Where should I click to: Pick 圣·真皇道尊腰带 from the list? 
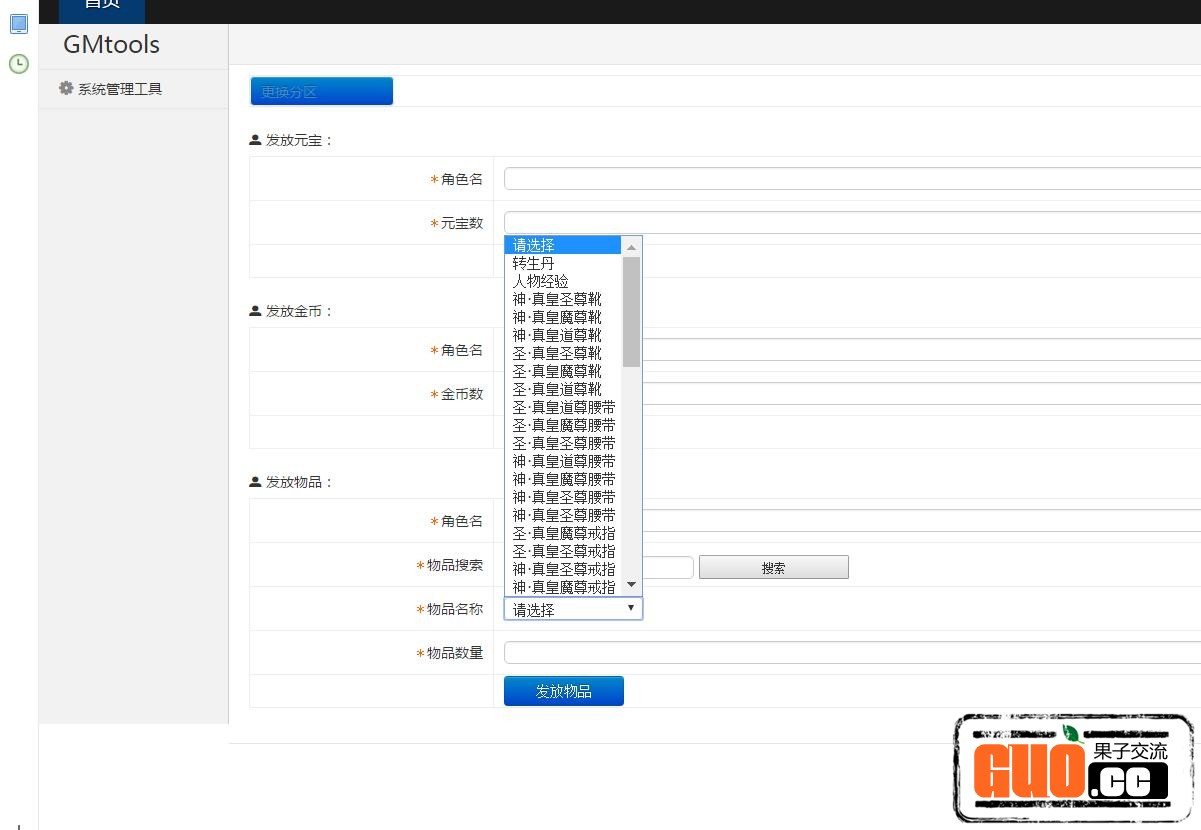[564, 407]
